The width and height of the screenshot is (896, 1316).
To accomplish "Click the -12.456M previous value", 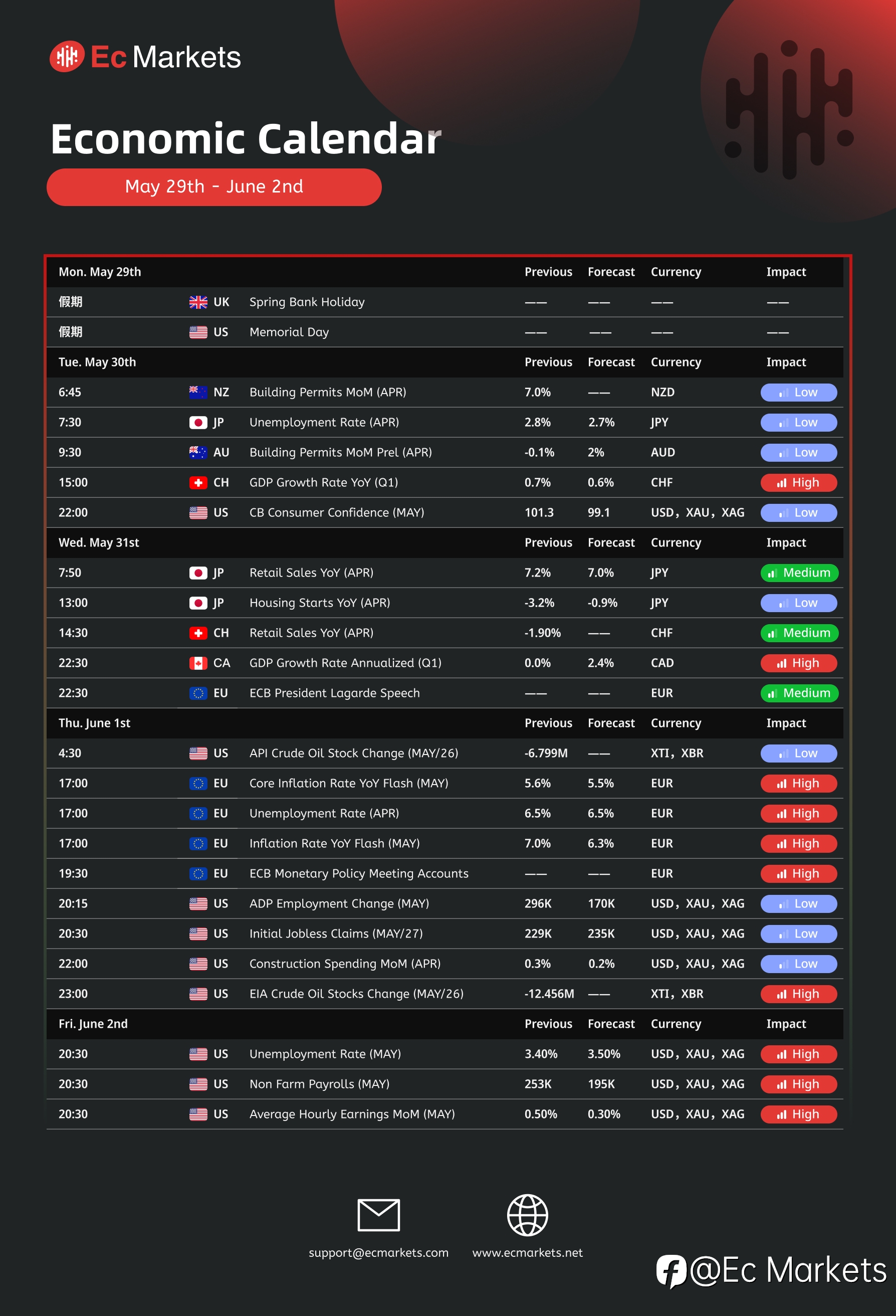I will (x=549, y=994).
